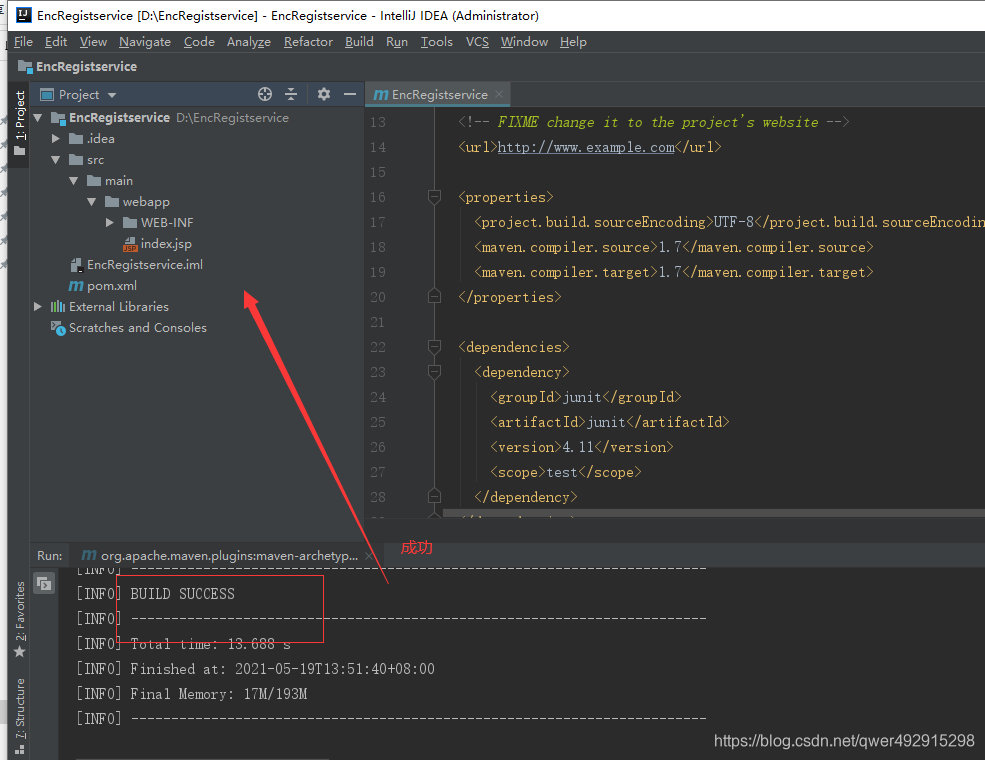Click the EncRegistservice breadcrumb folder icon
The width and height of the screenshot is (985, 760).
click(x=25, y=67)
